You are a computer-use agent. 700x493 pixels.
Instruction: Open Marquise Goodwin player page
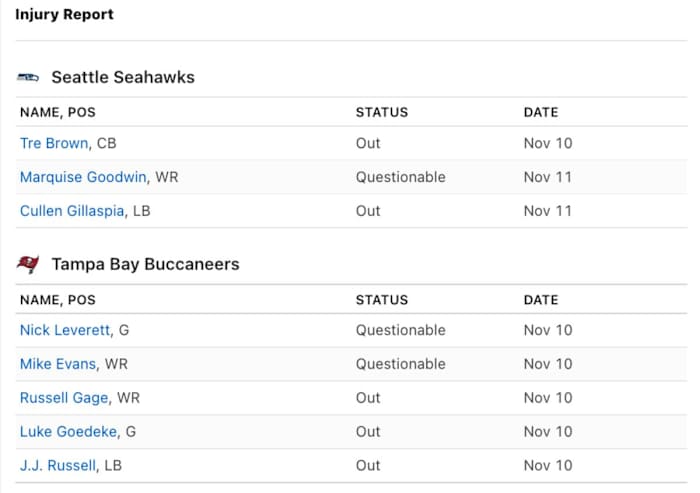tap(84, 177)
